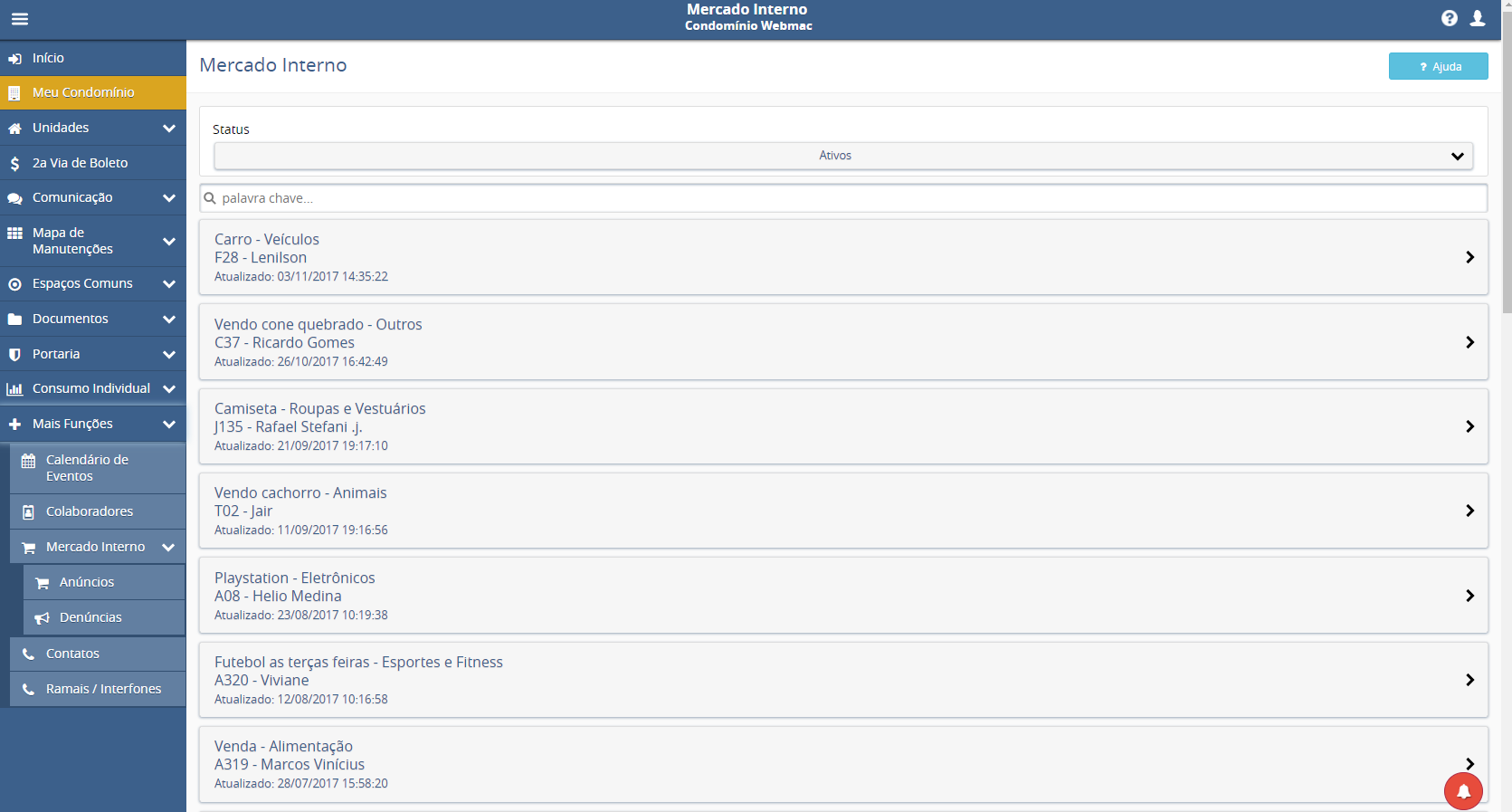Click the Mercado Interno shopping cart icon
The height and width of the screenshot is (812, 1512).
(28, 548)
